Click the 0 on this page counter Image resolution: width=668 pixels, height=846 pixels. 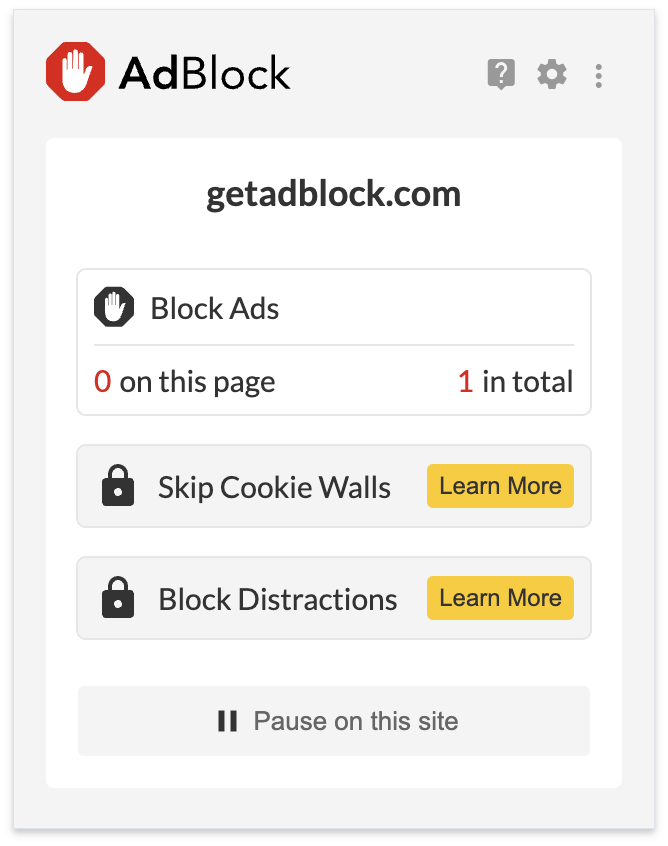pyautogui.click(x=103, y=381)
